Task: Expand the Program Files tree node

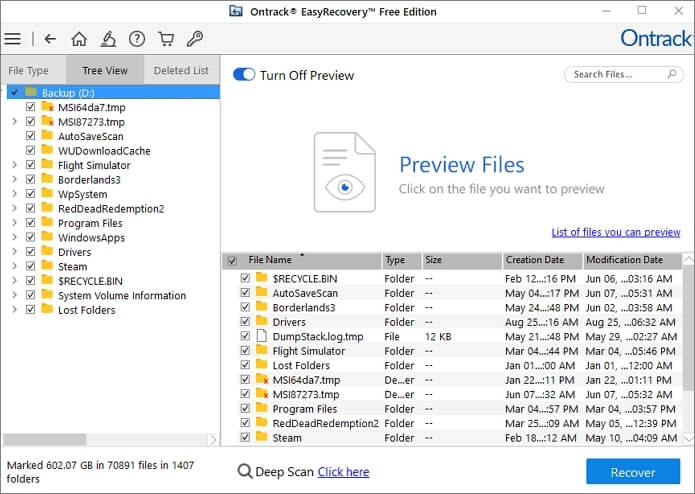Action: click(x=14, y=223)
